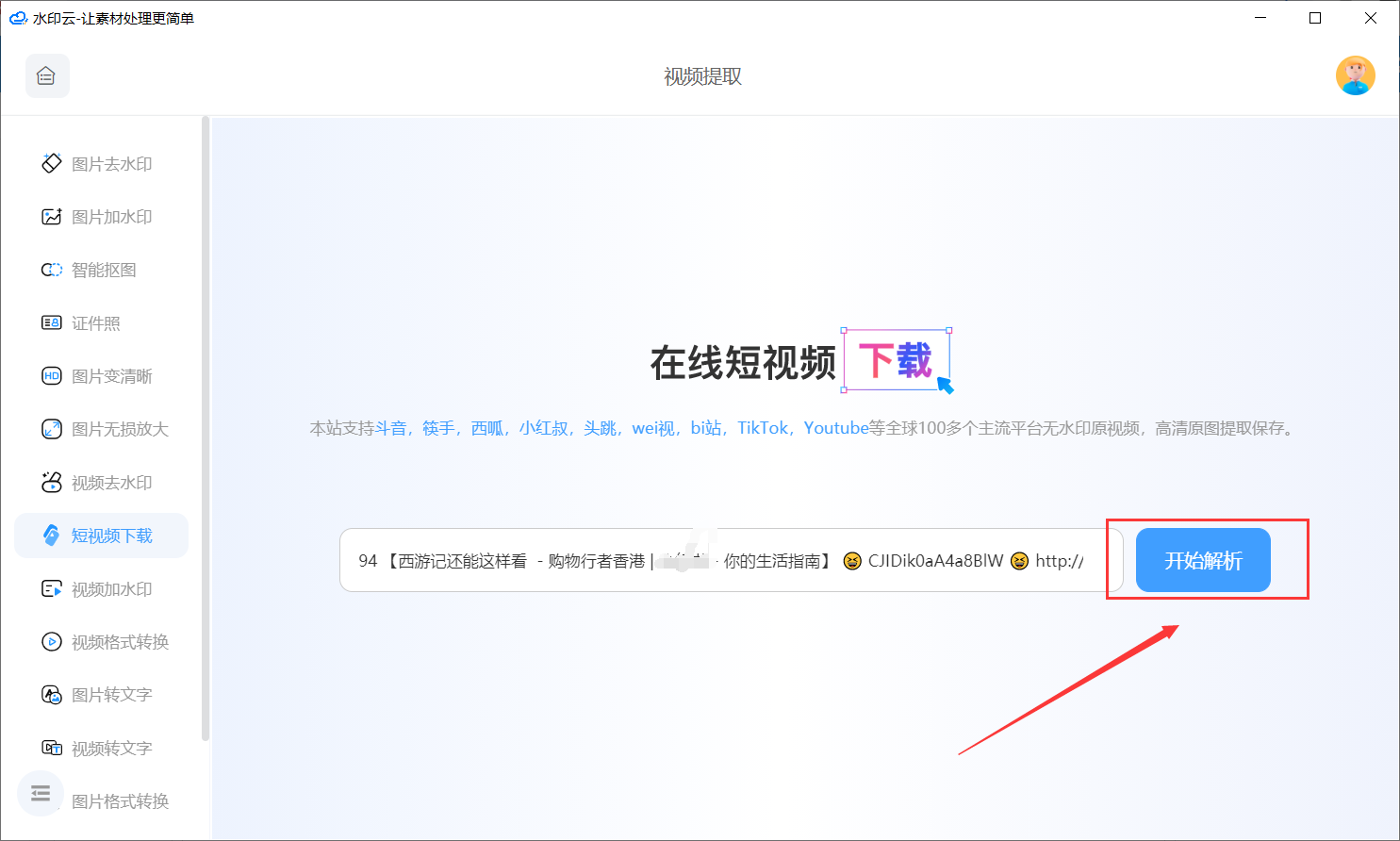
Task: Open 图片去水印 menu item
Action: click(101, 164)
